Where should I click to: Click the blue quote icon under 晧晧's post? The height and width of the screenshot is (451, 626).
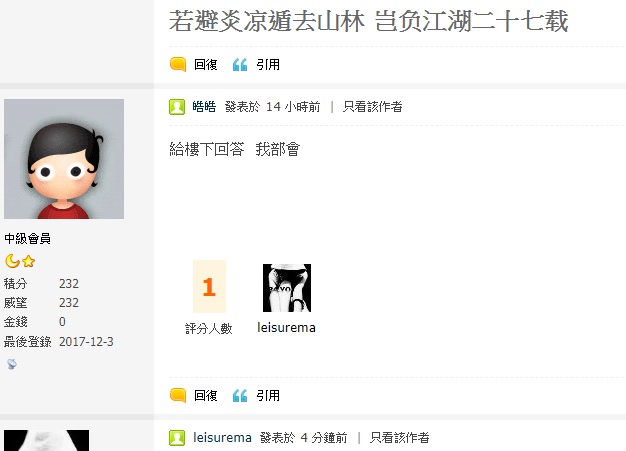click(x=240, y=396)
